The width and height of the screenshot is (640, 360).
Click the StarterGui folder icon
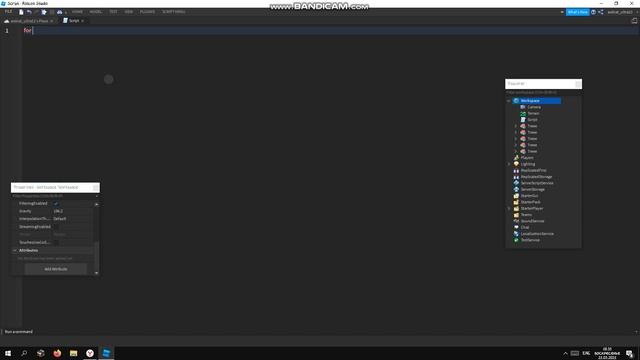pos(516,196)
